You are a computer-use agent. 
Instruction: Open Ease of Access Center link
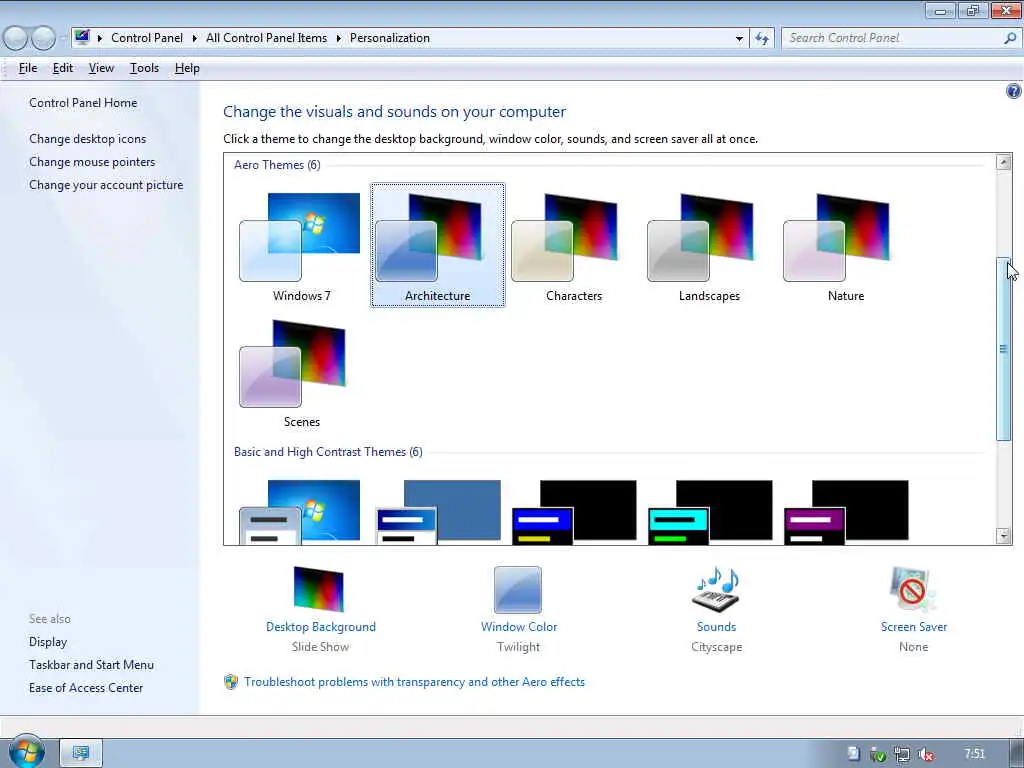pyautogui.click(x=86, y=688)
